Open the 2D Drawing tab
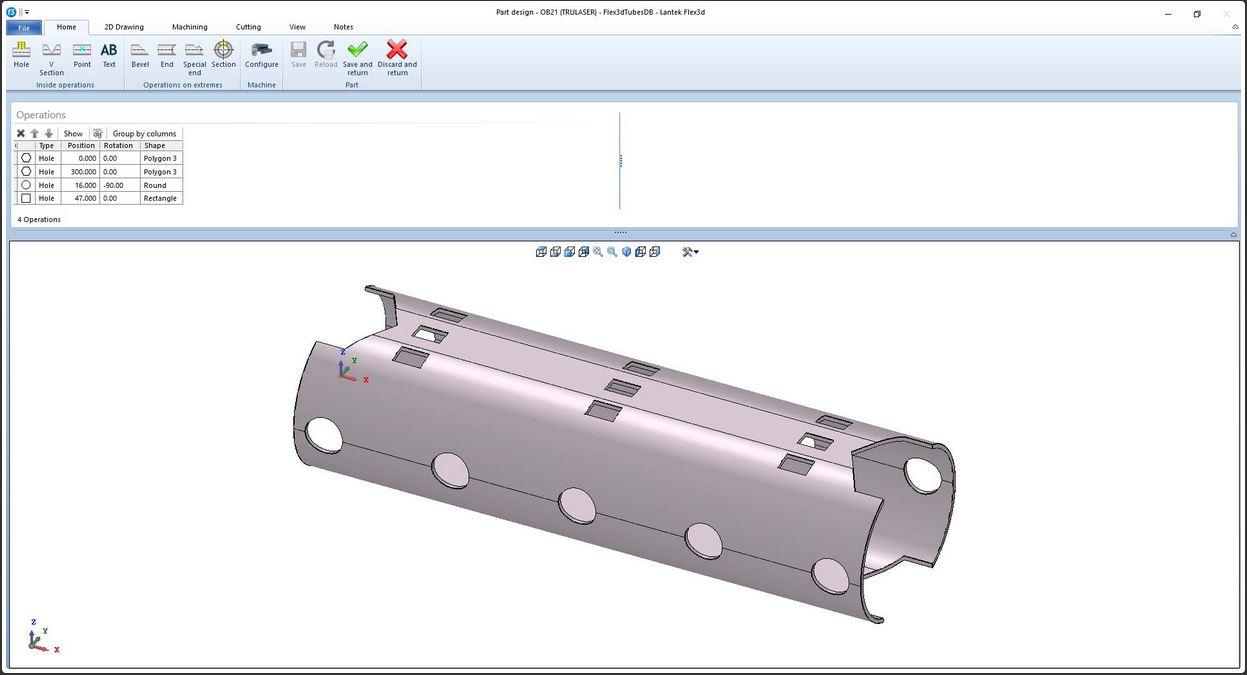Viewport: 1247px width, 675px height. point(124,27)
